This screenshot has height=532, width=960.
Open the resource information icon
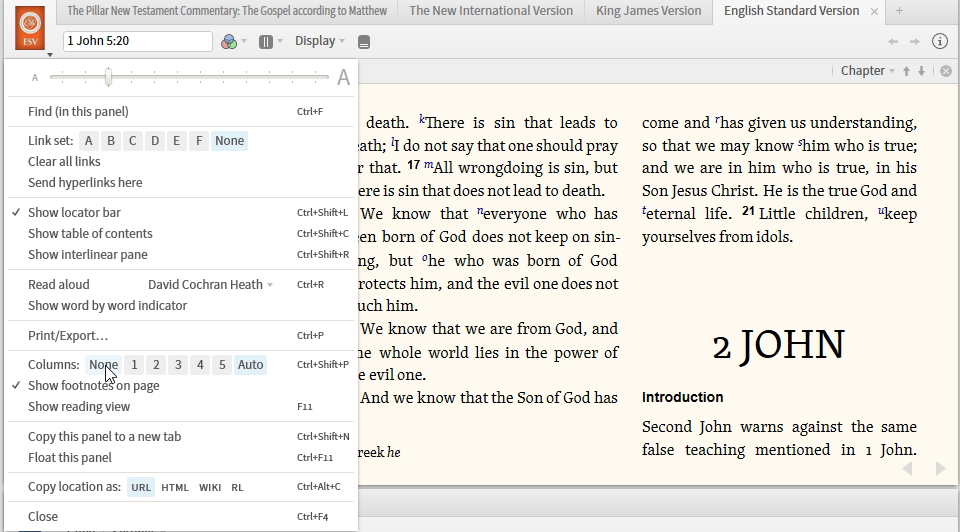(x=940, y=41)
